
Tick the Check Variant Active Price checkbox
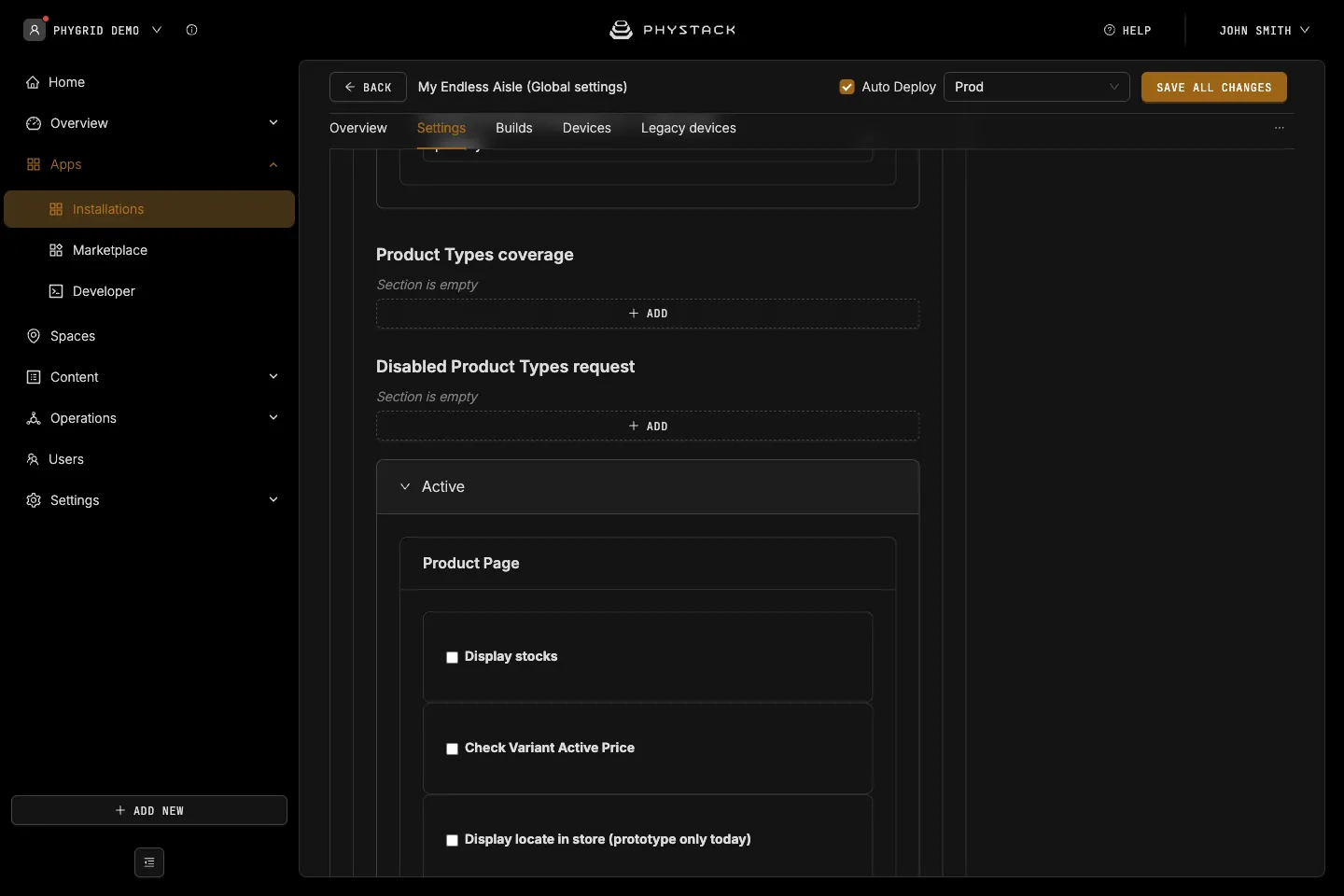(x=452, y=749)
